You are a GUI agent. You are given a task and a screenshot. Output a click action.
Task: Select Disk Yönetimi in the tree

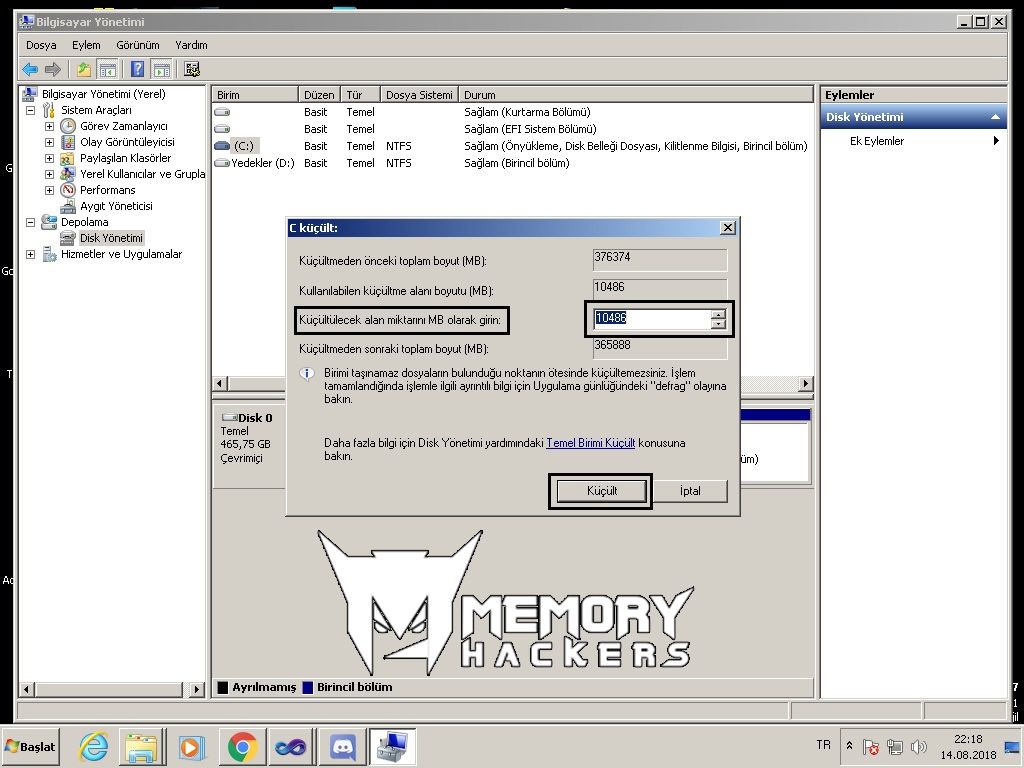pyautogui.click(x=111, y=238)
